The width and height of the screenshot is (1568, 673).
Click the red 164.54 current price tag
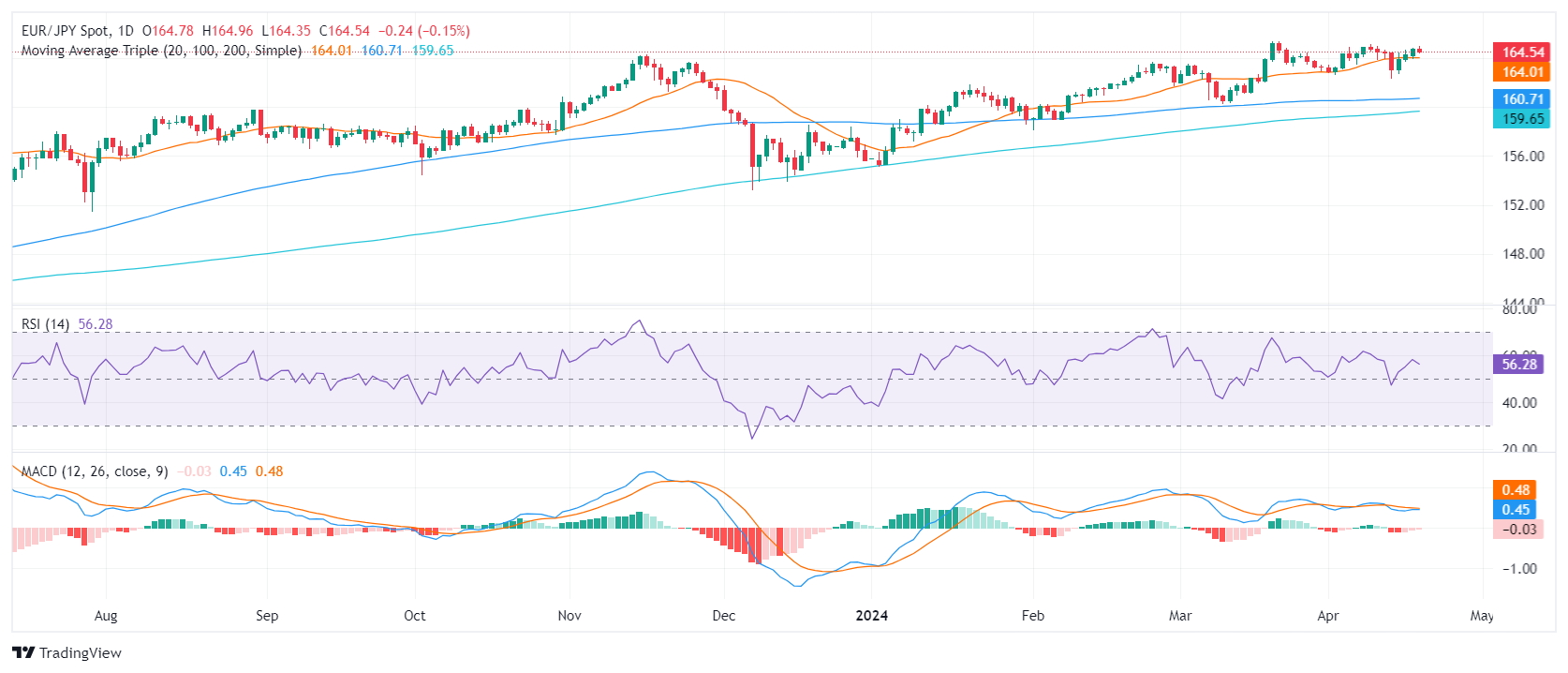[1522, 52]
